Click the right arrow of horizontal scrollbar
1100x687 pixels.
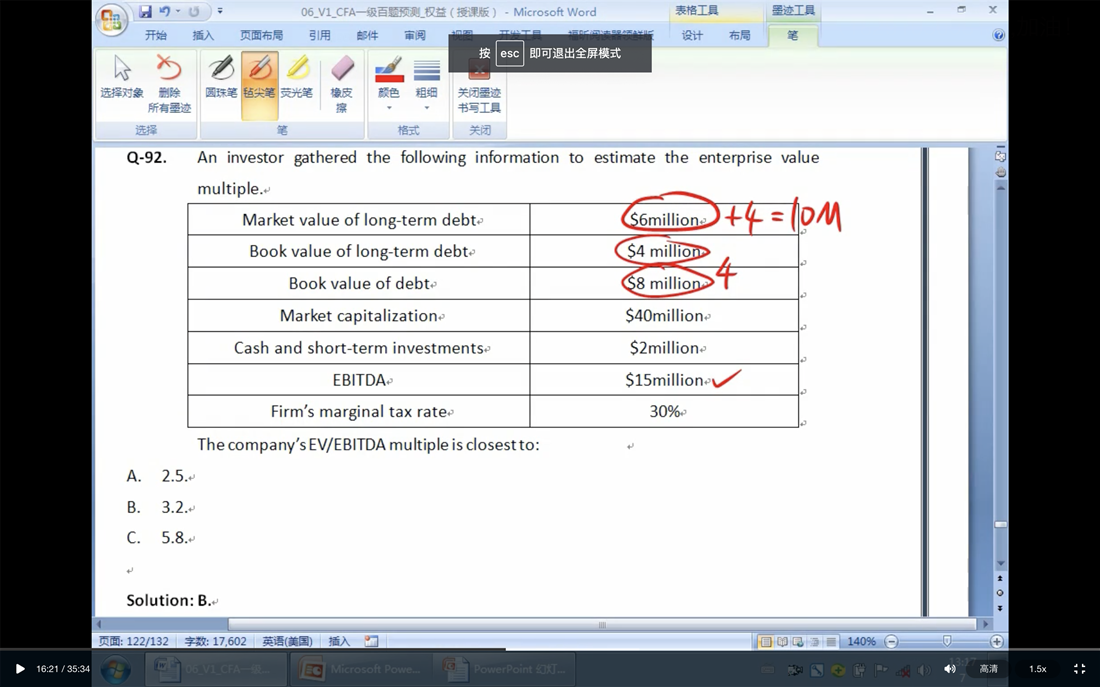986,624
